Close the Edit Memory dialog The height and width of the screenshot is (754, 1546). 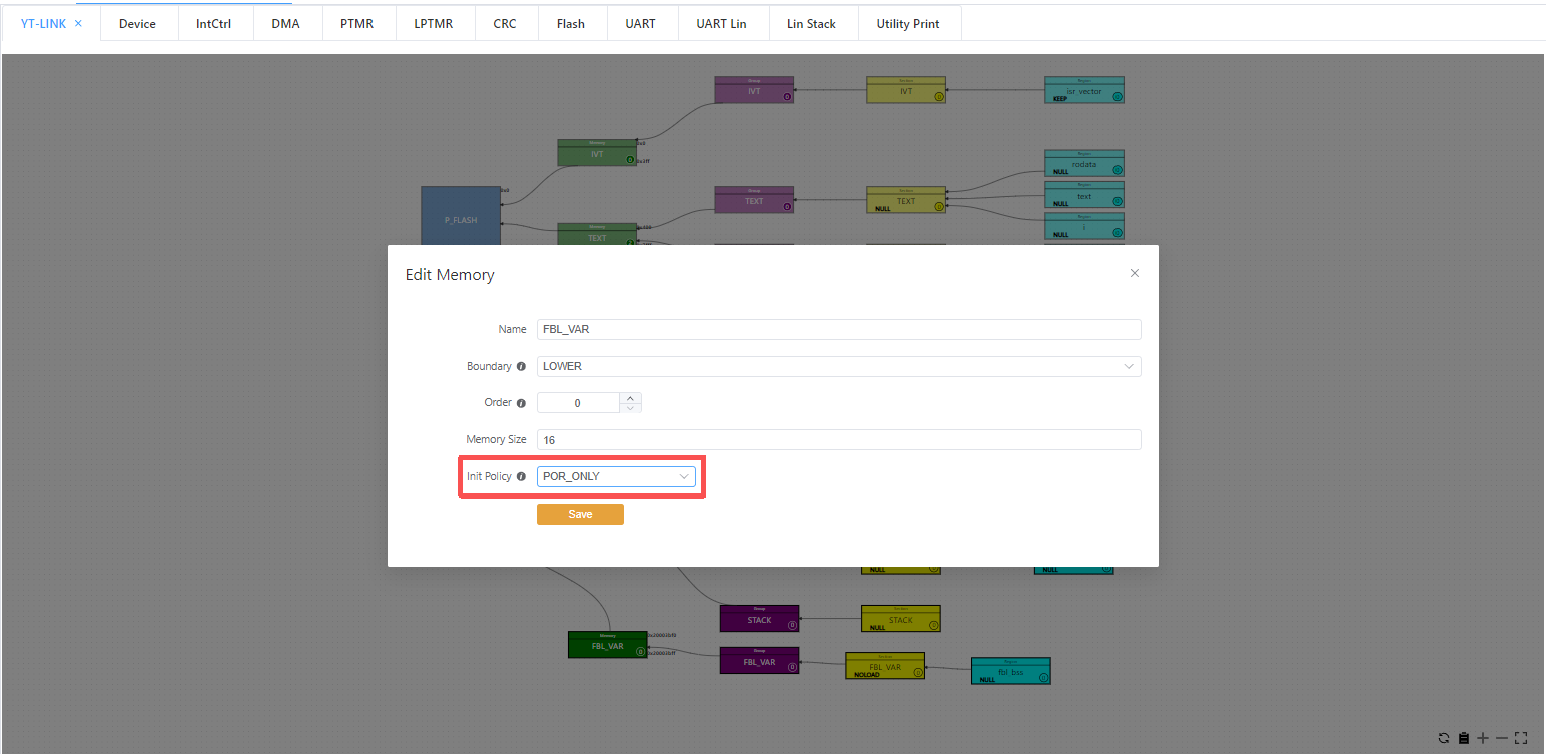click(1134, 273)
